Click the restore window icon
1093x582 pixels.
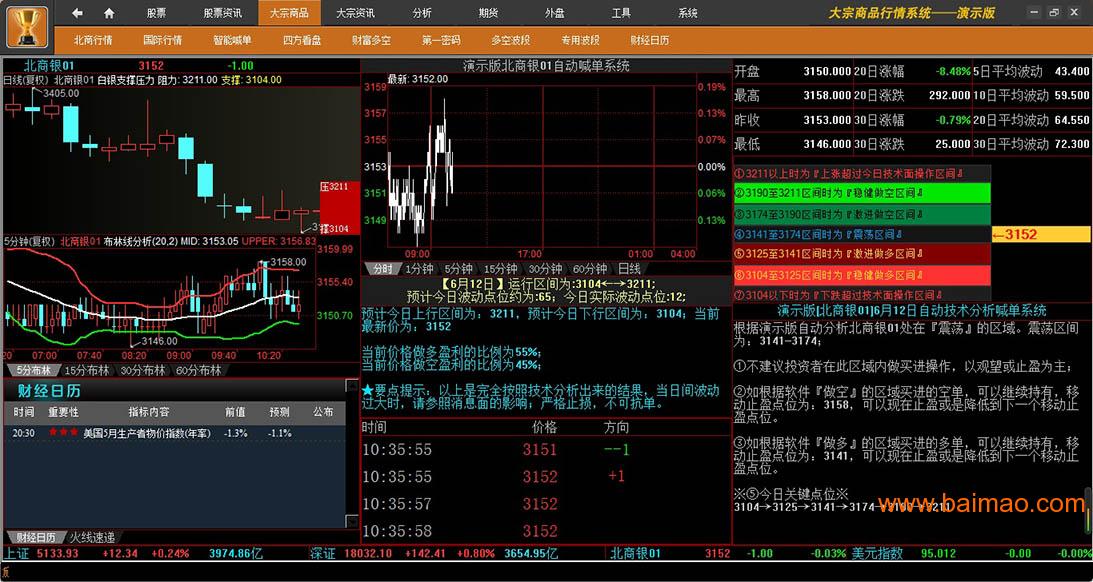coord(1055,13)
